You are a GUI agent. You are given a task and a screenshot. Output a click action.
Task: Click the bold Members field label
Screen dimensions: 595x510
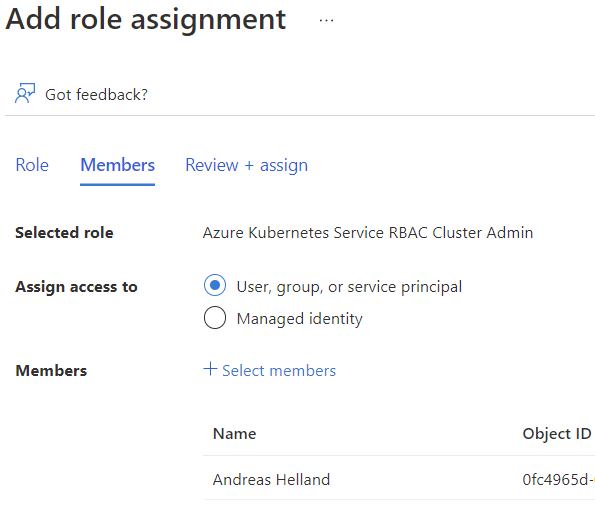pyautogui.click(x=51, y=371)
